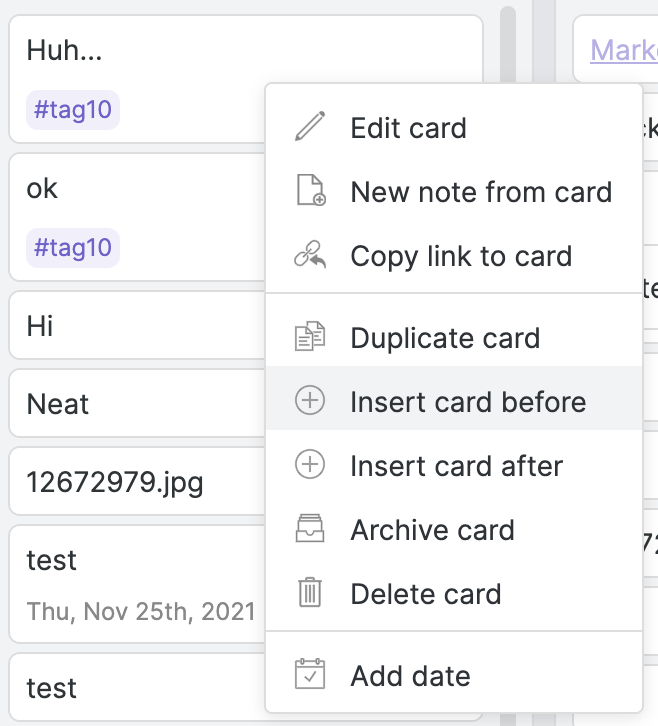Open the Mark link in the next lane
This screenshot has height=726, width=658.
click(x=624, y=50)
